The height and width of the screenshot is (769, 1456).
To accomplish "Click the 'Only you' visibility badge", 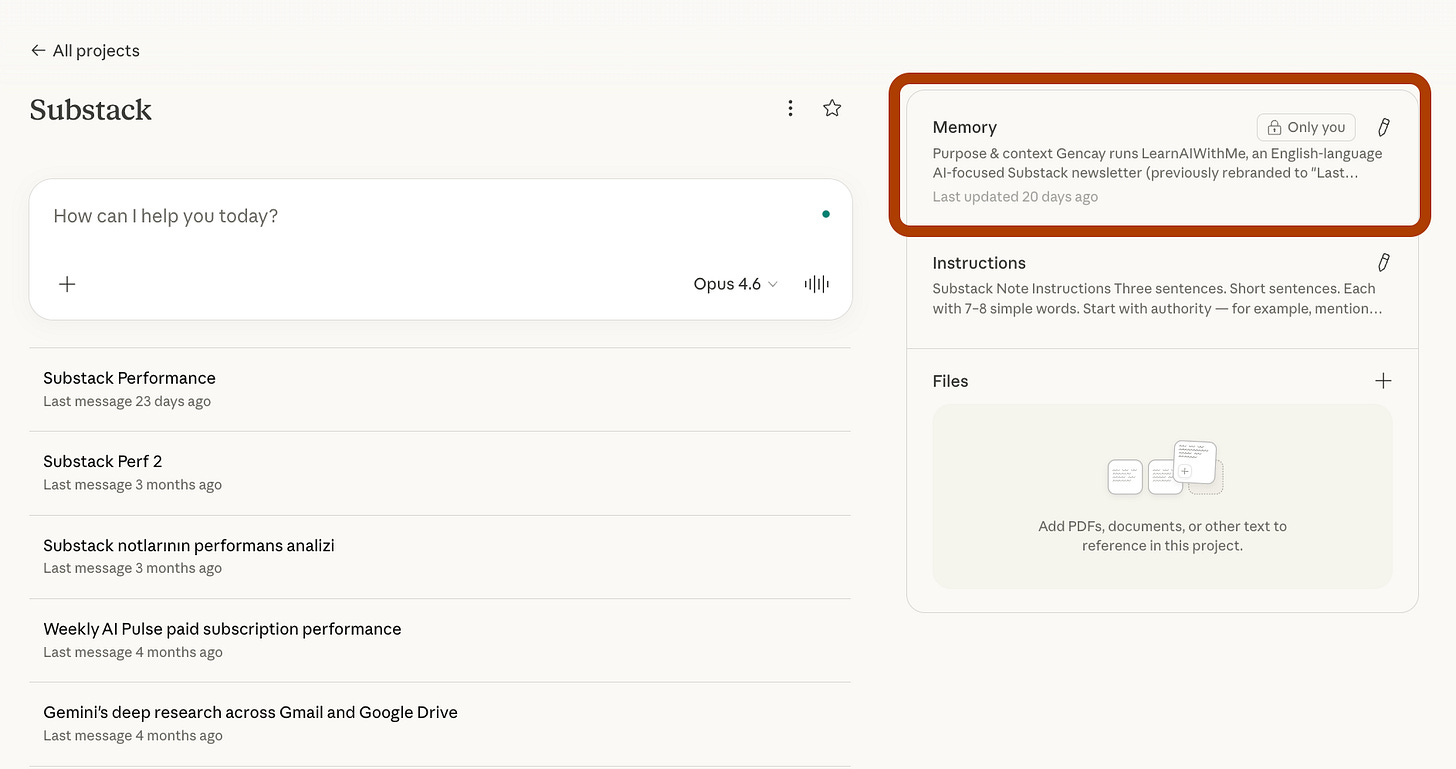I will point(1306,127).
